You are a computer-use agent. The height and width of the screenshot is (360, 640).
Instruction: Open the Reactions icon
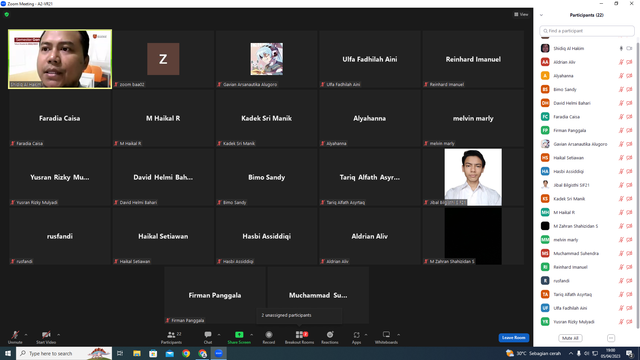(x=330, y=335)
